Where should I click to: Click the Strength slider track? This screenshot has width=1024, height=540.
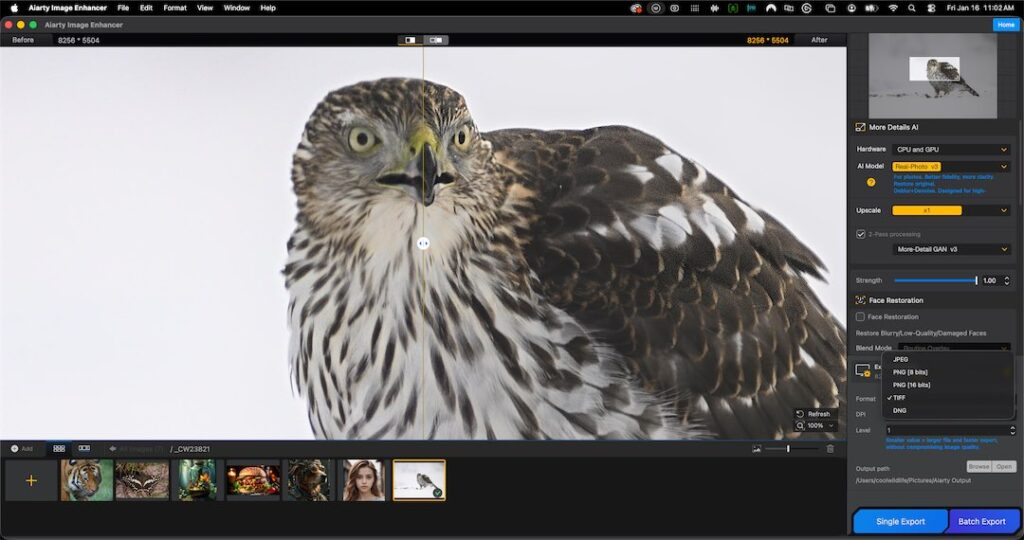(x=935, y=280)
